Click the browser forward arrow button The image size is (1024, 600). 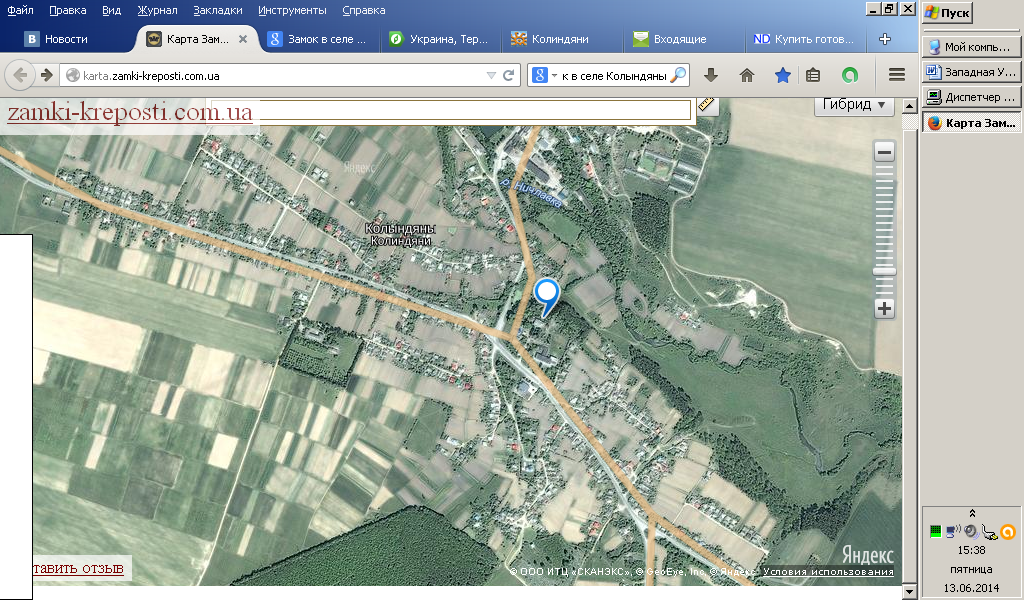pos(46,75)
